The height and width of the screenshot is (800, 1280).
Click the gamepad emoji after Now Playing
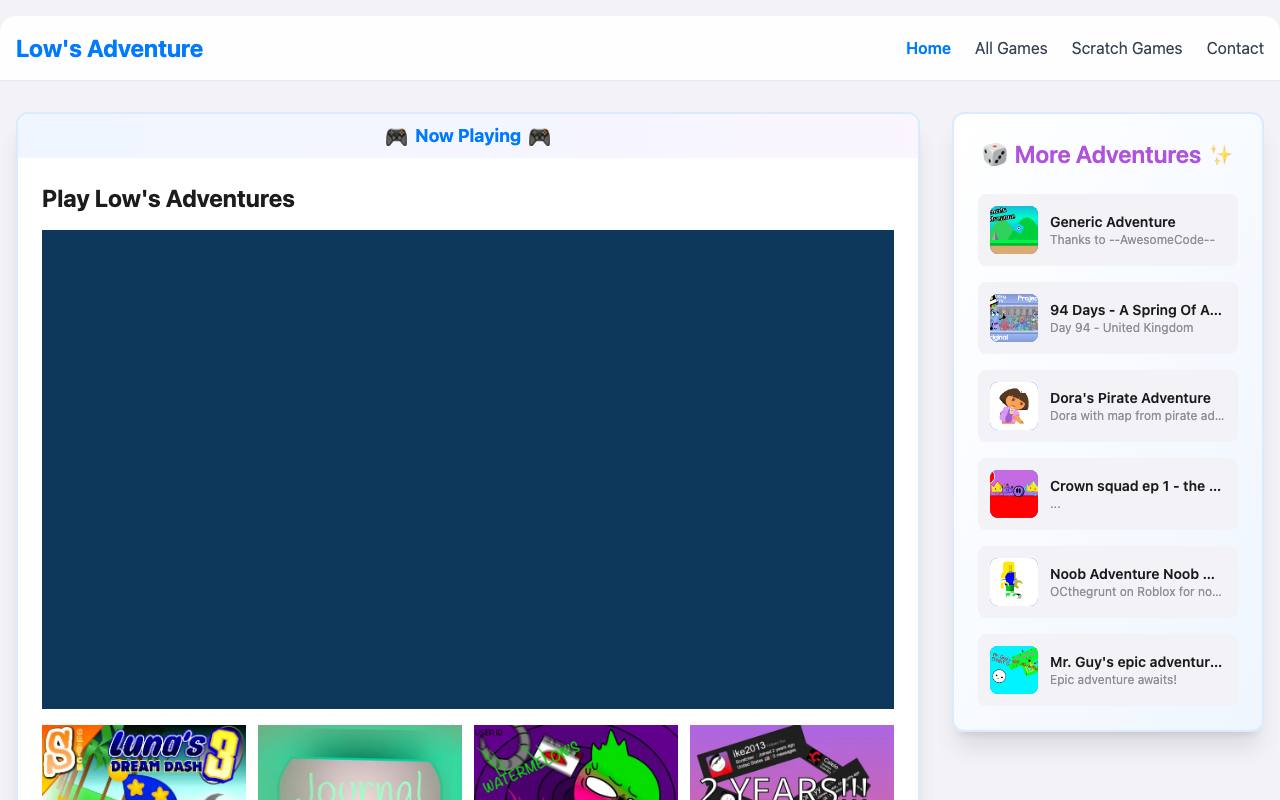pyautogui.click(x=539, y=137)
